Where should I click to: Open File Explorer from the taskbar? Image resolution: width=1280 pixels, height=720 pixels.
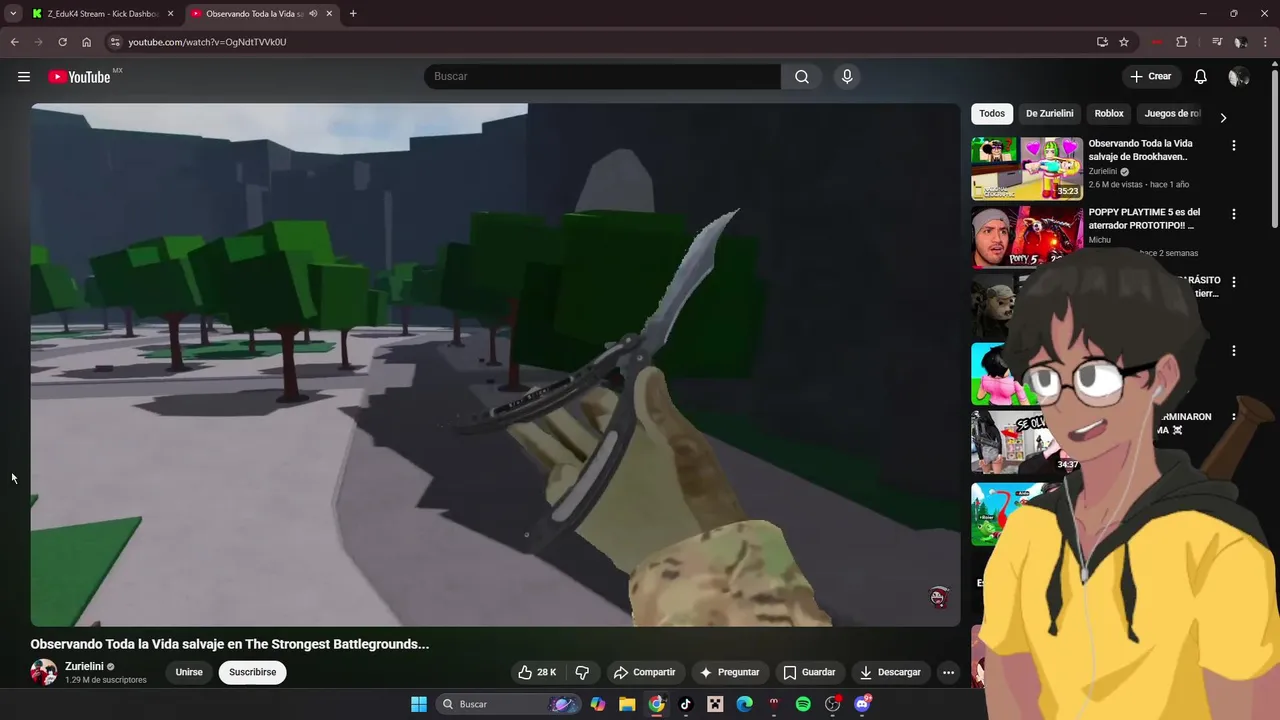click(627, 704)
